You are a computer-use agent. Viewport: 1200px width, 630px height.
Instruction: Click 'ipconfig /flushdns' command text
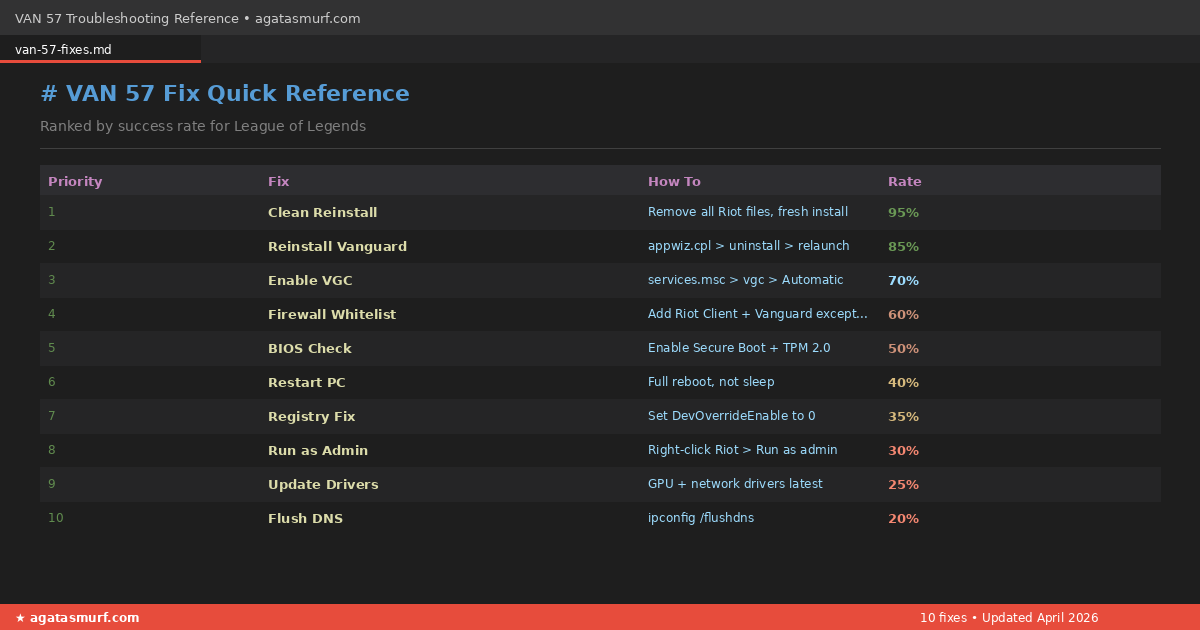pyautogui.click(x=701, y=518)
